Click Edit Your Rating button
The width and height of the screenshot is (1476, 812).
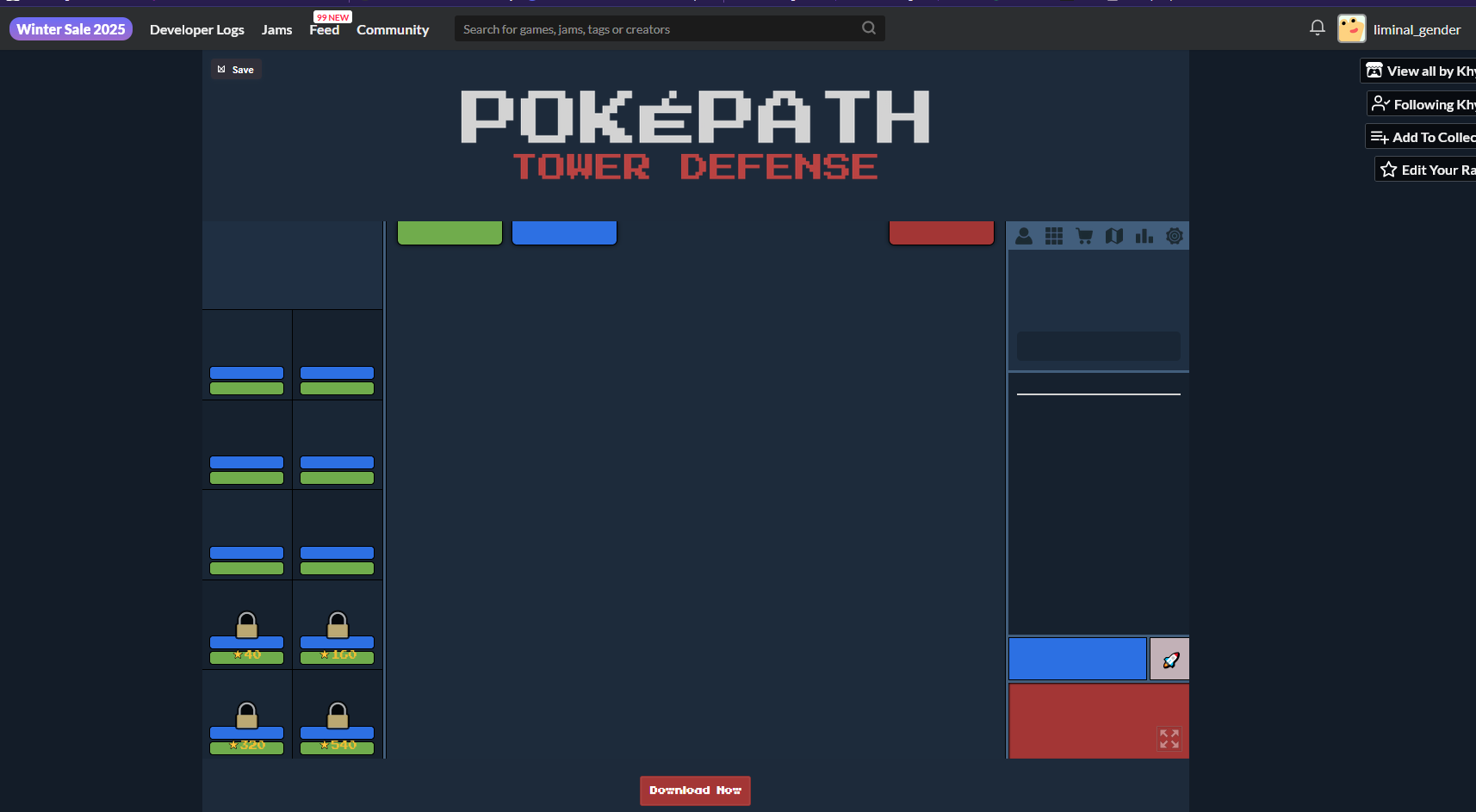pos(1426,170)
